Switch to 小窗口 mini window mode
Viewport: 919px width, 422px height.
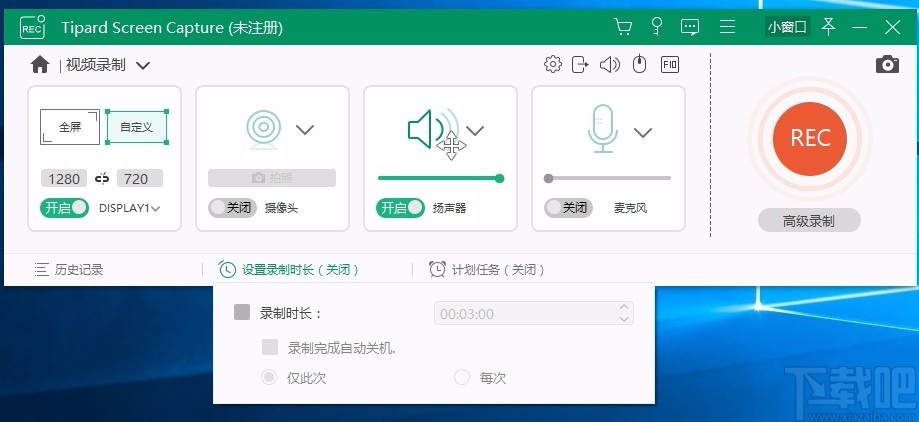(x=788, y=27)
